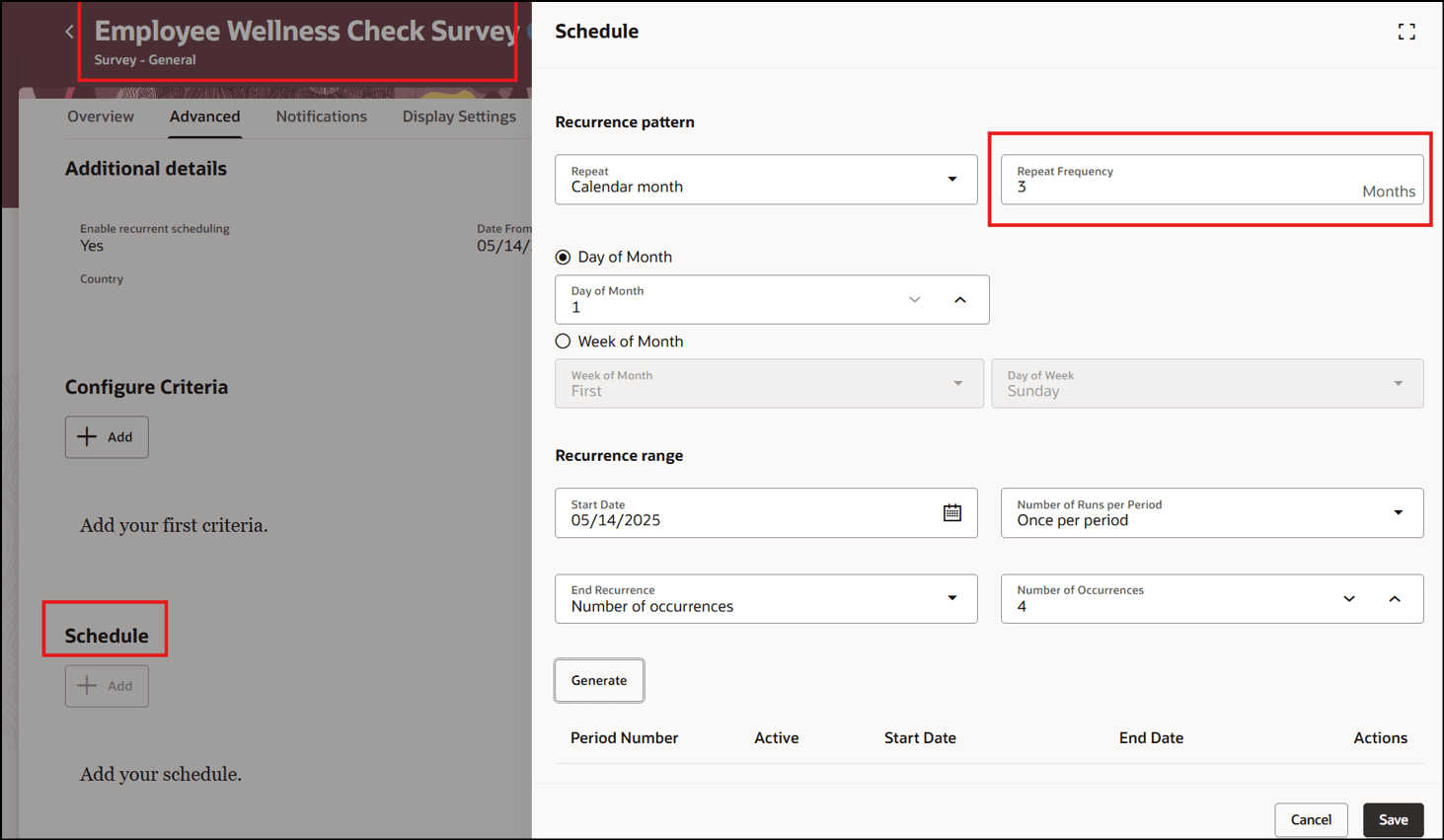Click the Period Number column header

tap(624, 737)
